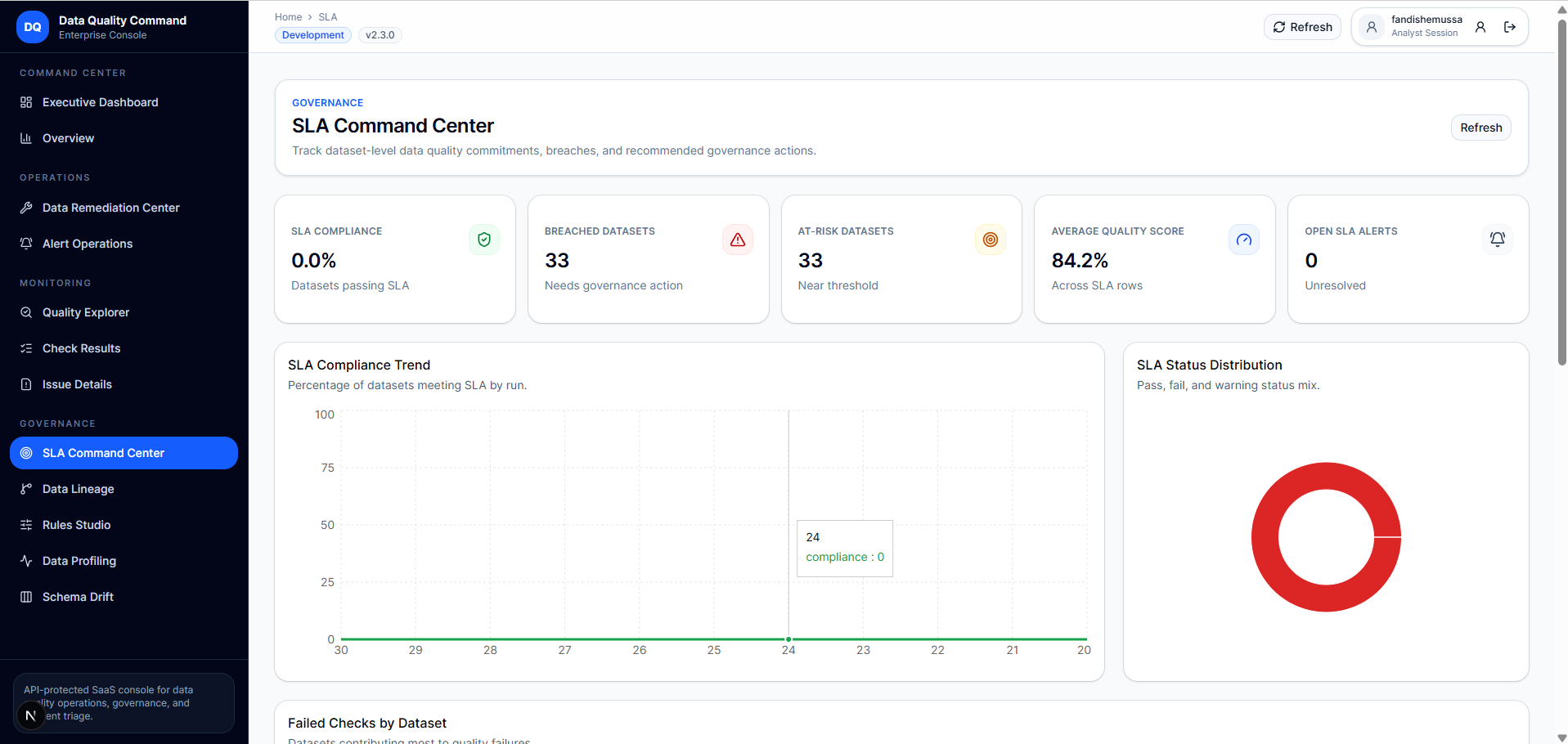The width and height of the screenshot is (1568, 744).
Task: Select SLA Command Center in sidebar
Action: (x=124, y=453)
